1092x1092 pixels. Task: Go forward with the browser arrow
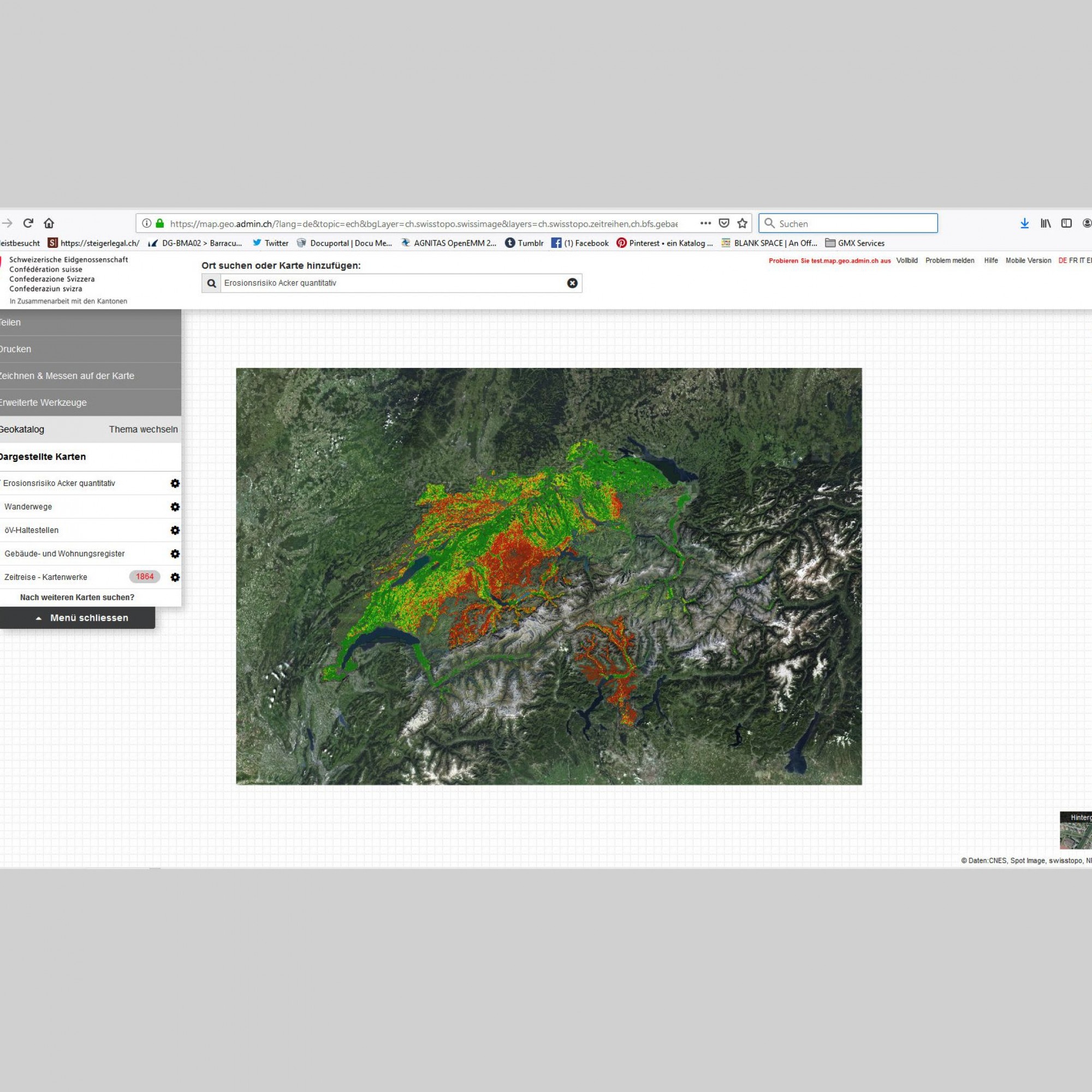pos(7,223)
